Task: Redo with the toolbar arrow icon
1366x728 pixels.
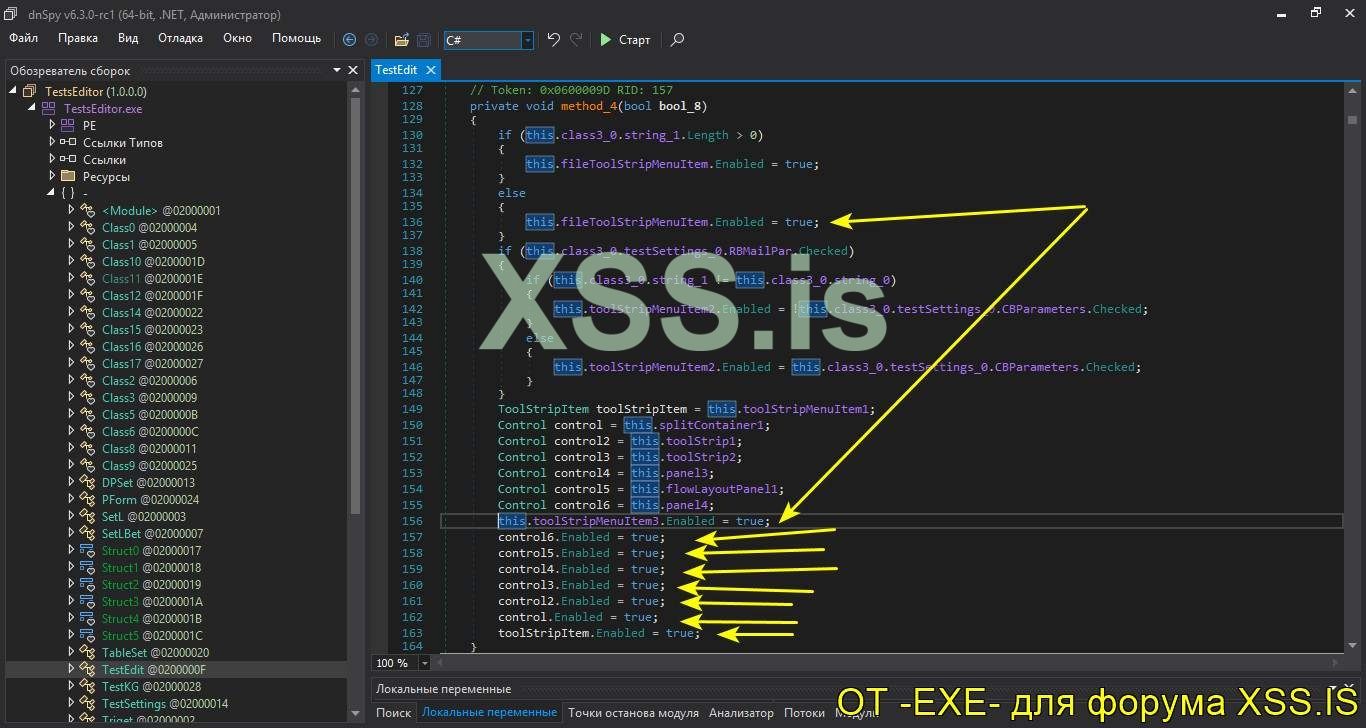Action: (576, 40)
